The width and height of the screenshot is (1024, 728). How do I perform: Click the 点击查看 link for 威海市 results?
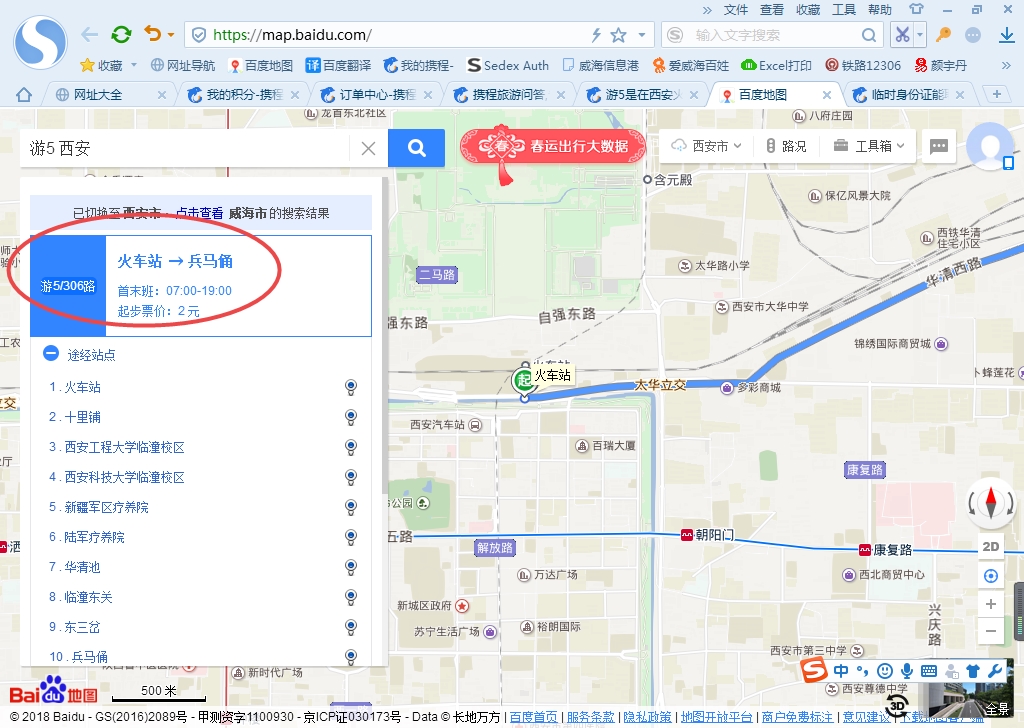tap(199, 213)
